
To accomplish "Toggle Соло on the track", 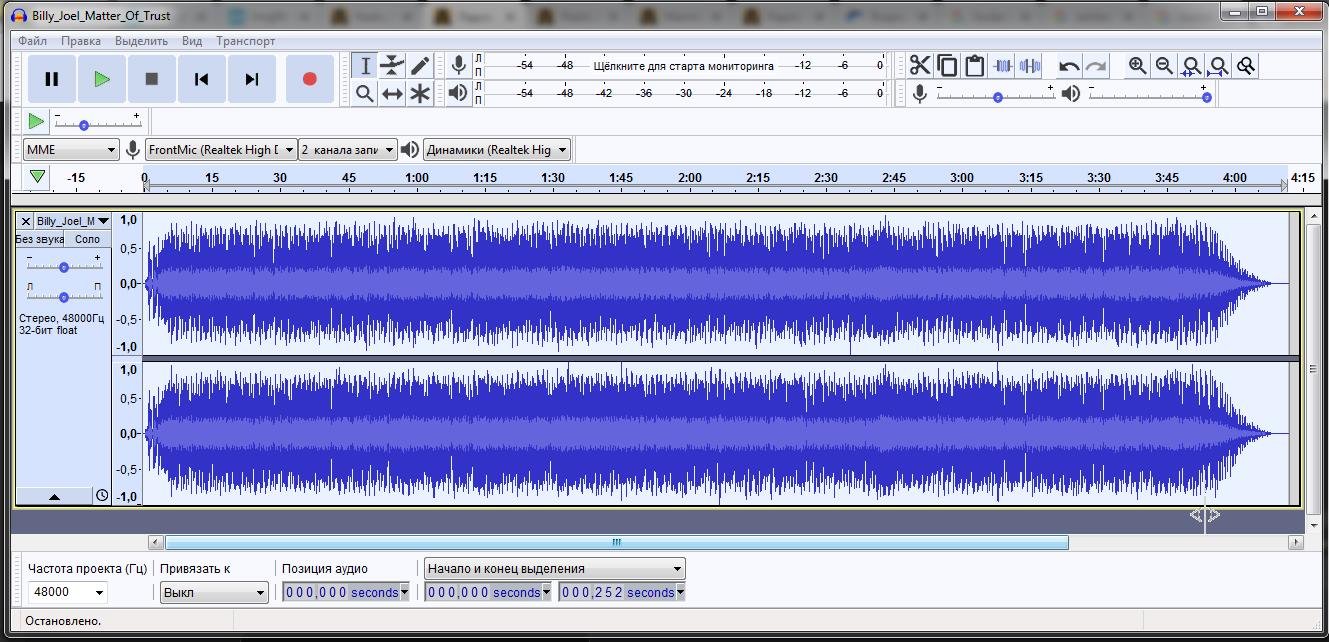I will [x=88, y=239].
